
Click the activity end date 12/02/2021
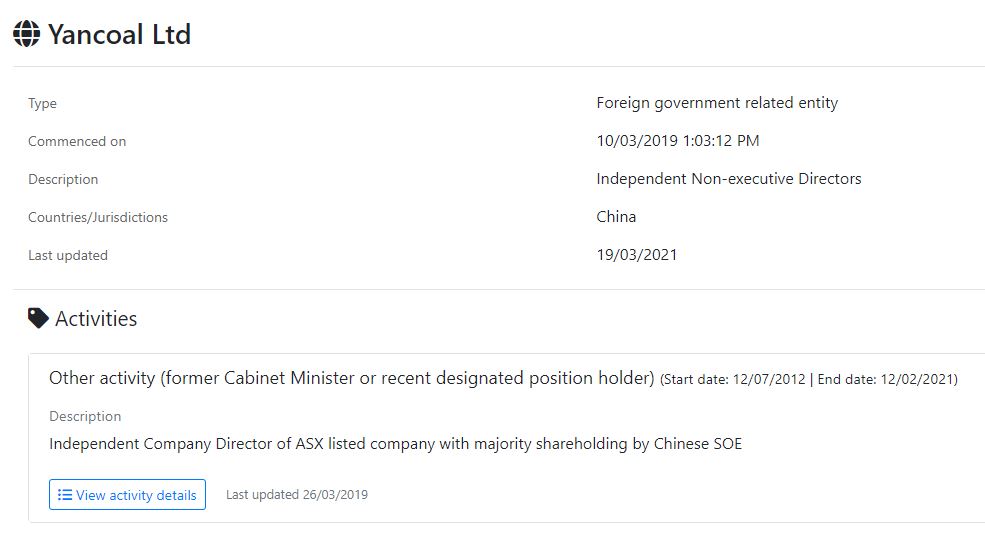pyautogui.click(x=917, y=380)
